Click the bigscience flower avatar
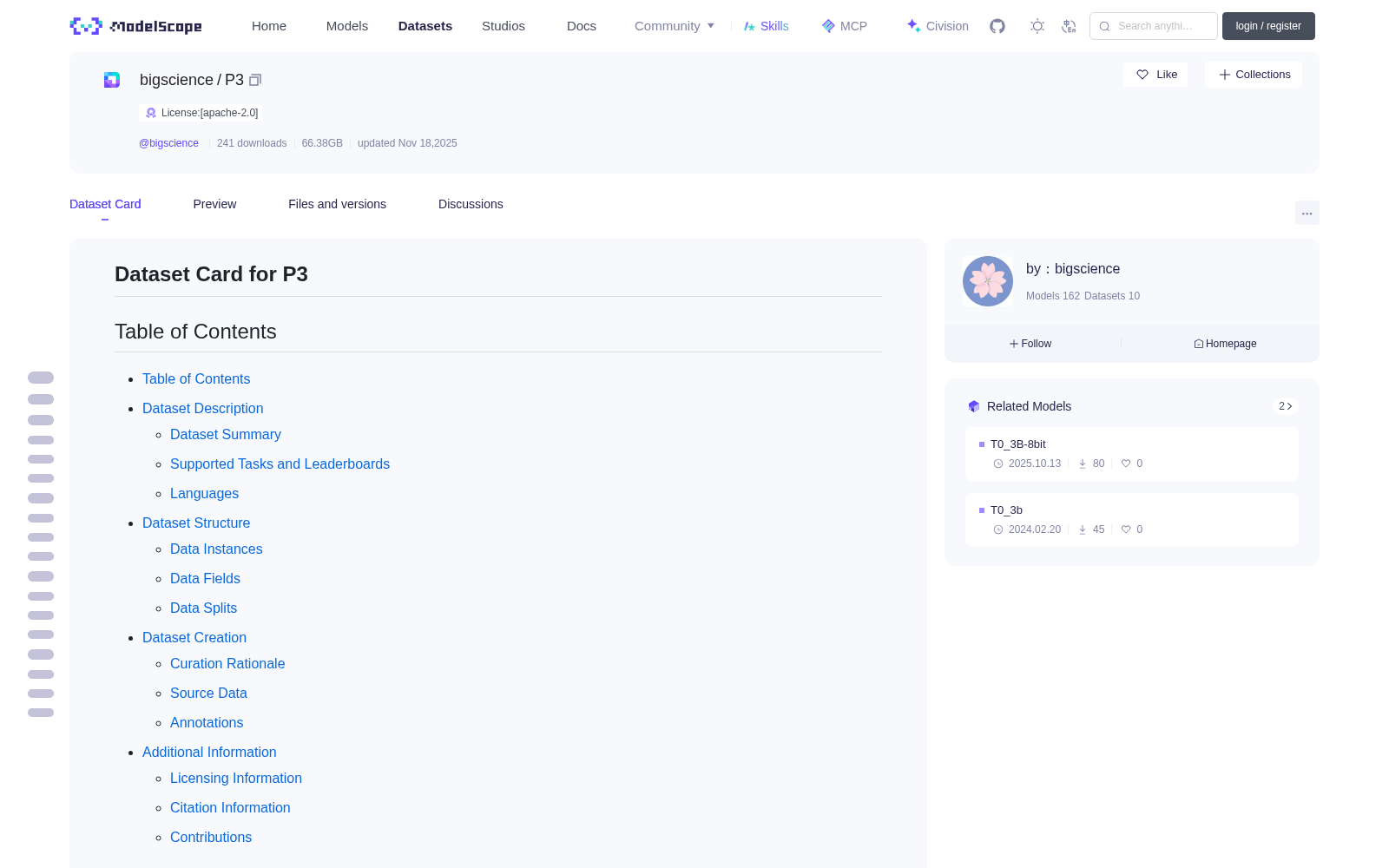 click(988, 281)
